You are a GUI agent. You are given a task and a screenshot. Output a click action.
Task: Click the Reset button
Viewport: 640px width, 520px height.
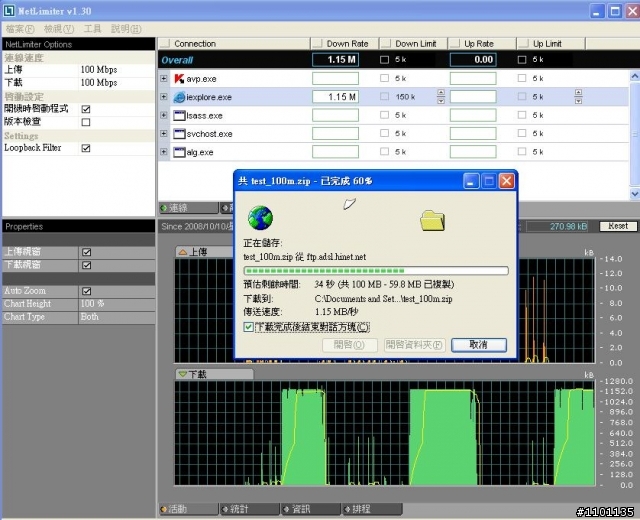click(618, 226)
